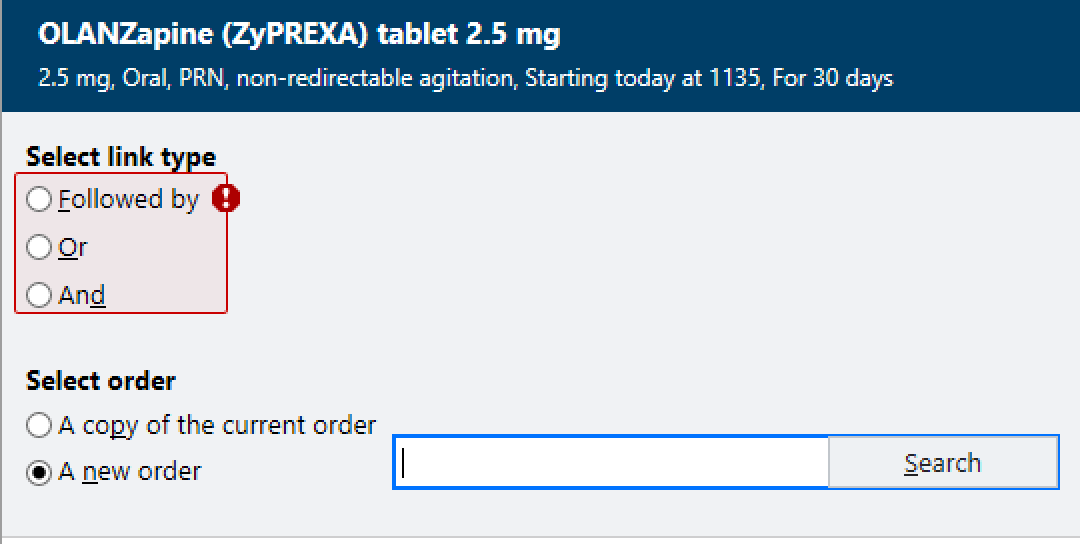Select "A copy of the current order" radio
1080x544 pixels.
coord(39,425)
